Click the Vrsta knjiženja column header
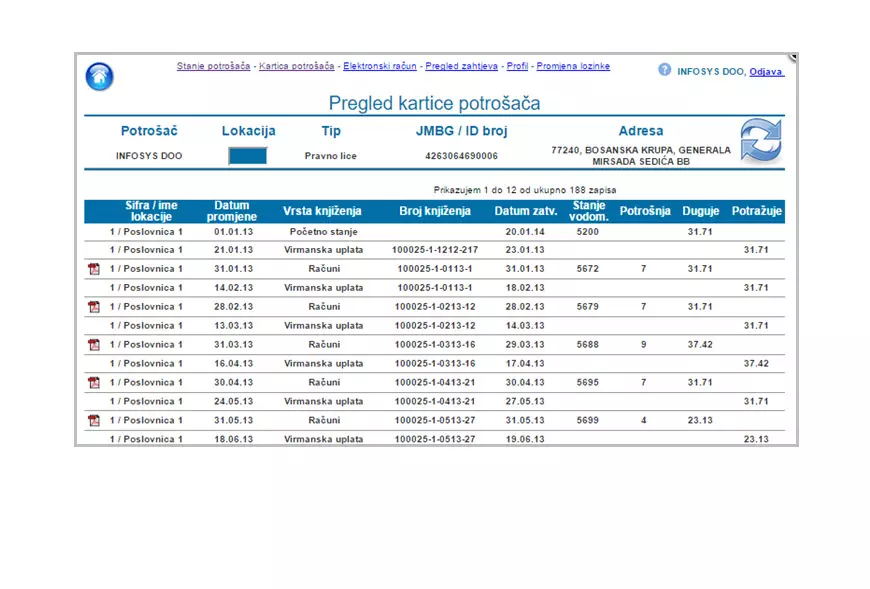This screenshot has width=870, height=589. 322,211
